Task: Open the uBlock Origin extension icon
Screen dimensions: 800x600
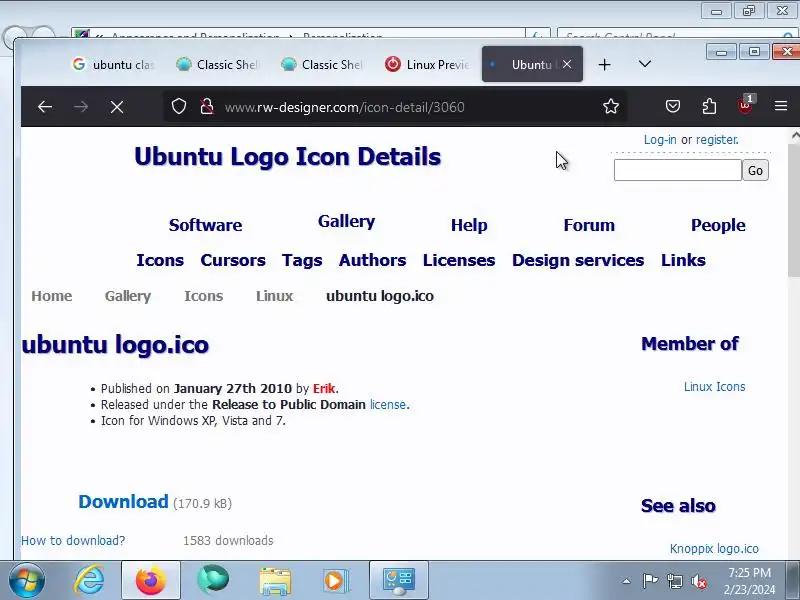Action: [x=745, y=105]
